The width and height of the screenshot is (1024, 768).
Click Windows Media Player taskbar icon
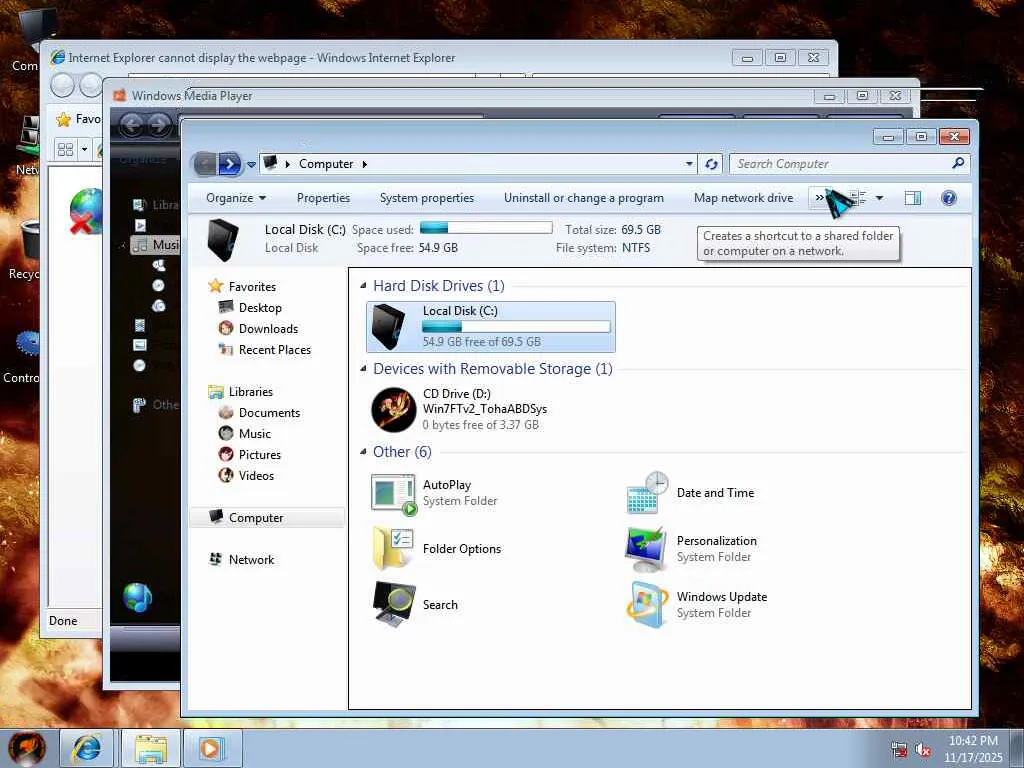[212, 748]
